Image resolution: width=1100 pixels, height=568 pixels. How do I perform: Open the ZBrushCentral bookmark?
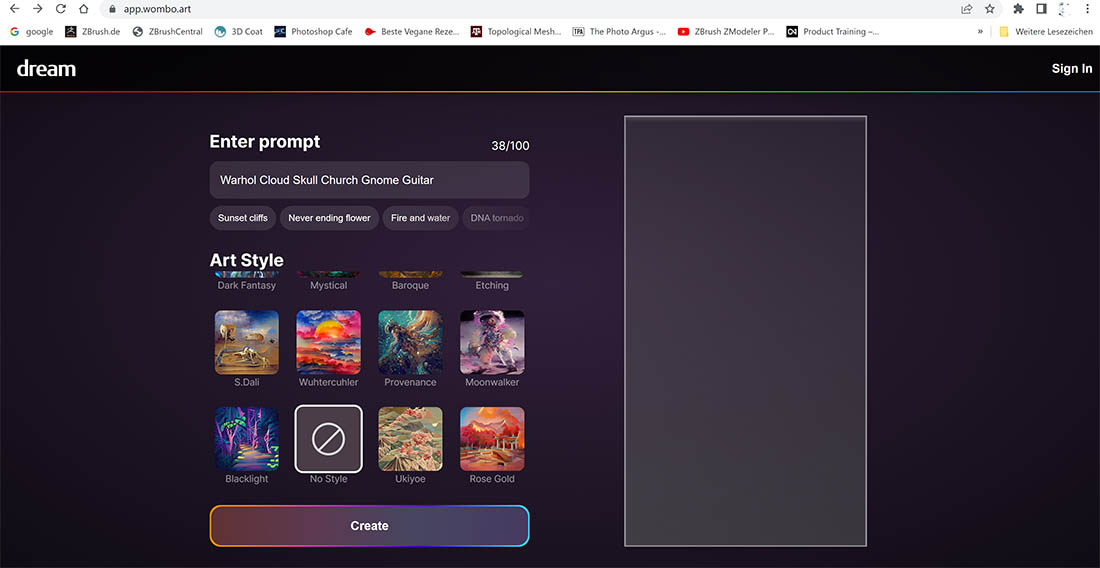click(x=168, y=32)
